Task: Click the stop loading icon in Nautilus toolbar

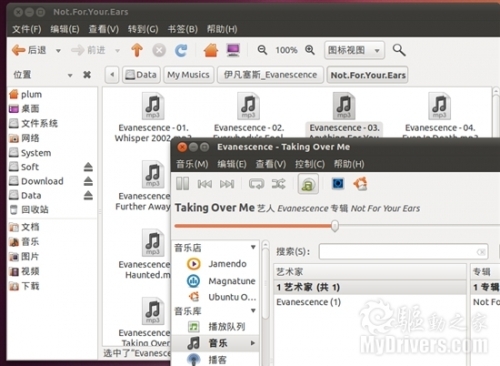Action: click(159, 51)
